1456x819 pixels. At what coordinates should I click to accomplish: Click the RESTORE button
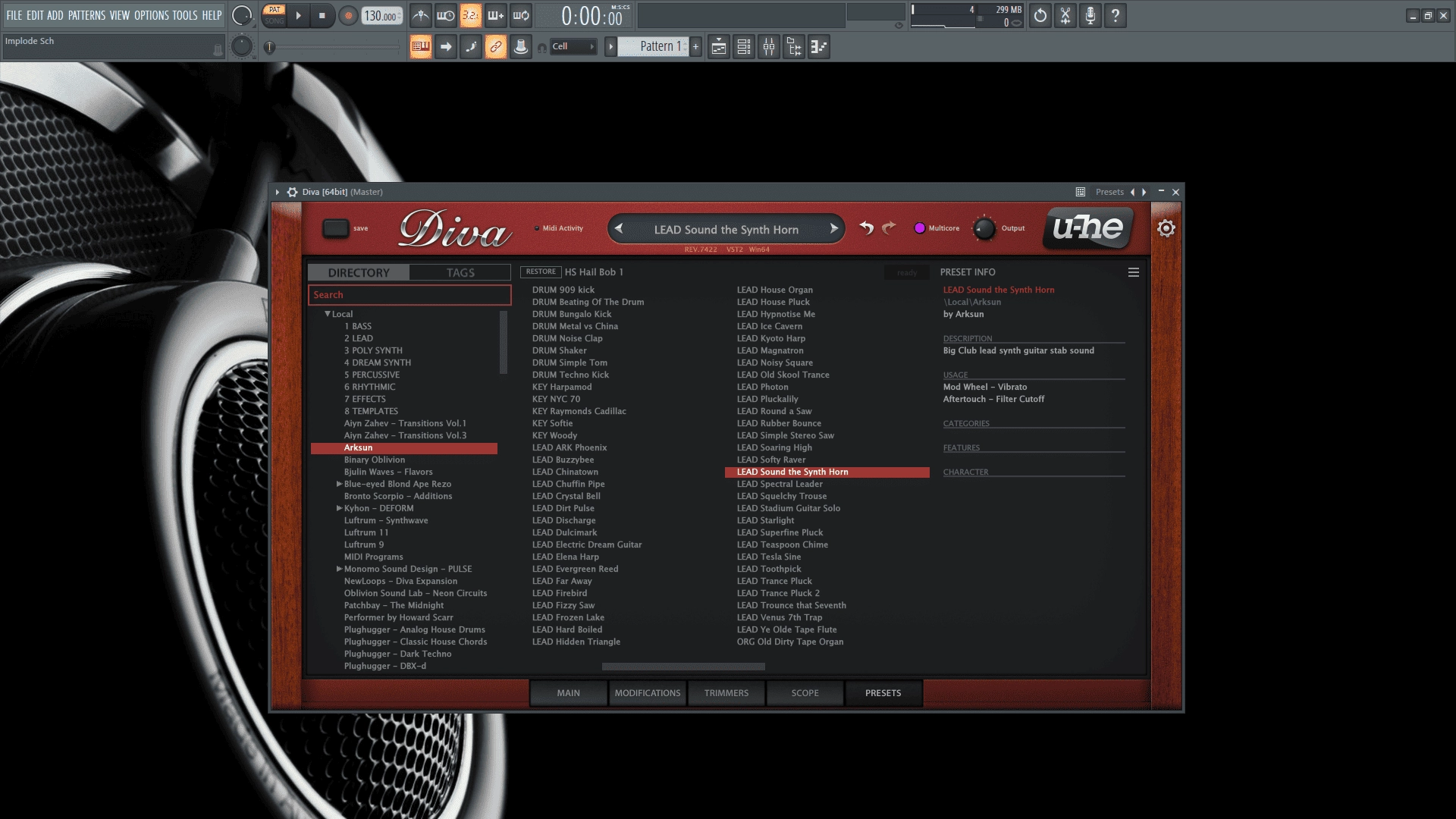(x=541, y=271)
